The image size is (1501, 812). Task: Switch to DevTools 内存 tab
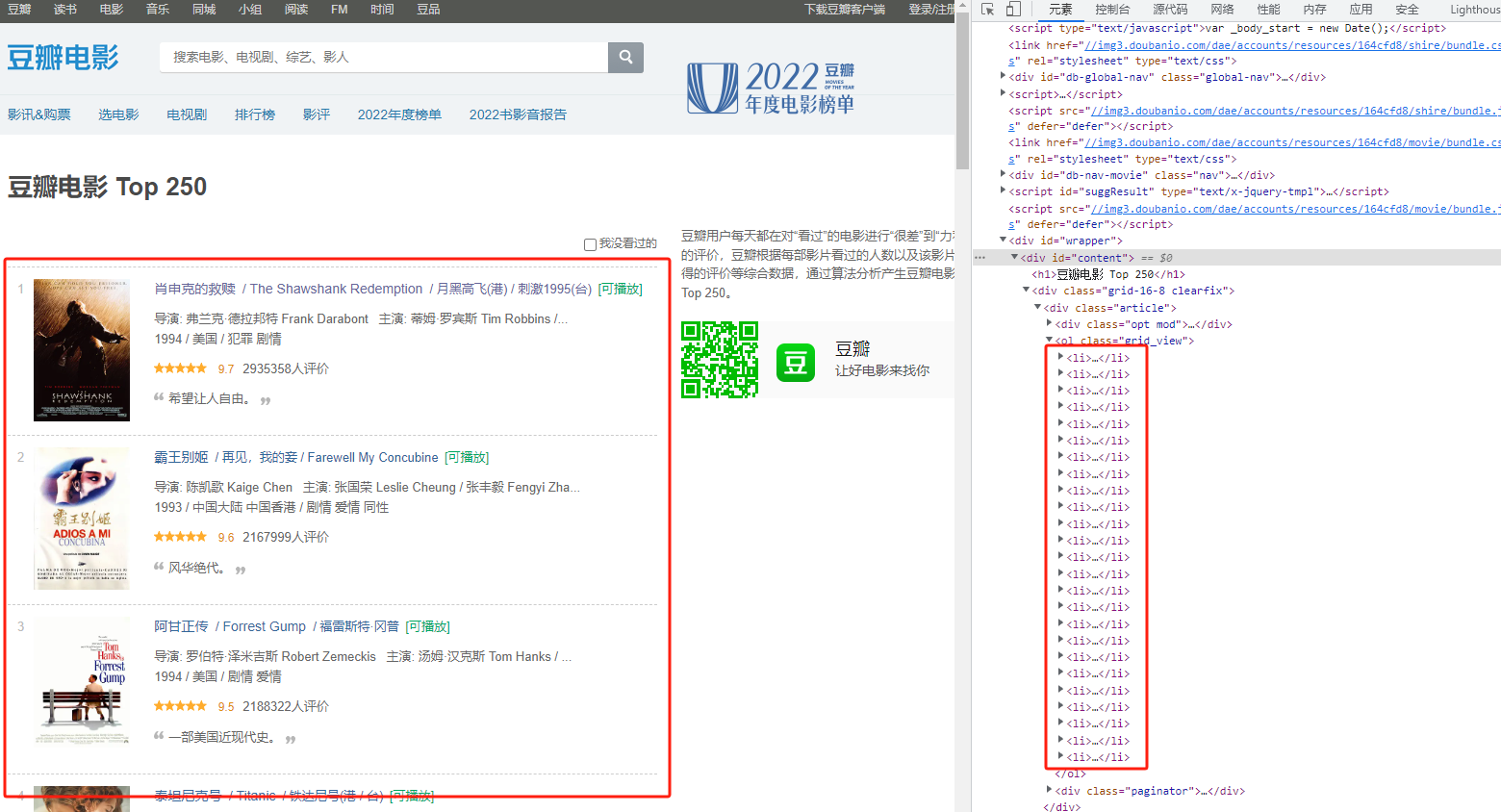[1314, 10]
